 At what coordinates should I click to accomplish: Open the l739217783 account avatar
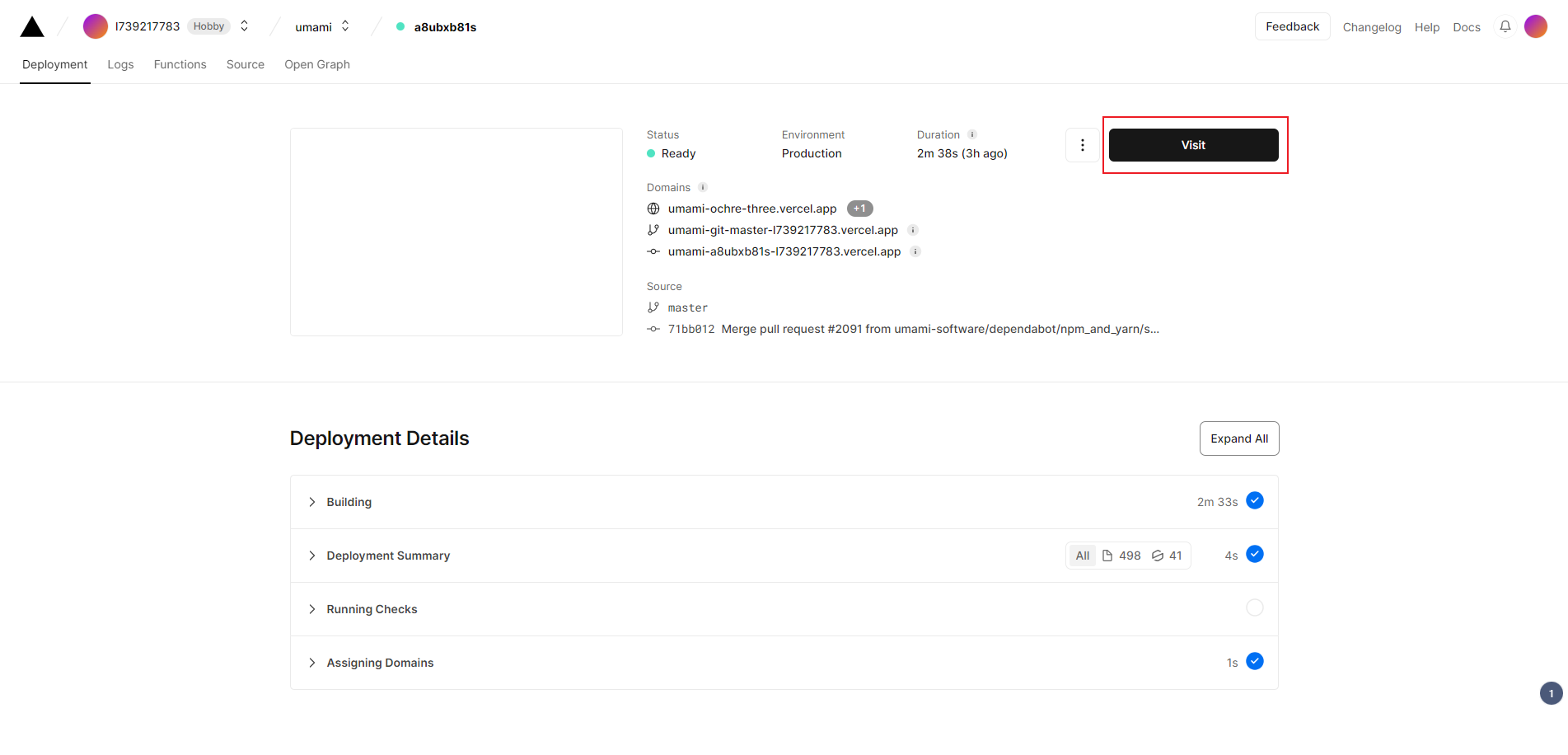click(x=96, y=26)
